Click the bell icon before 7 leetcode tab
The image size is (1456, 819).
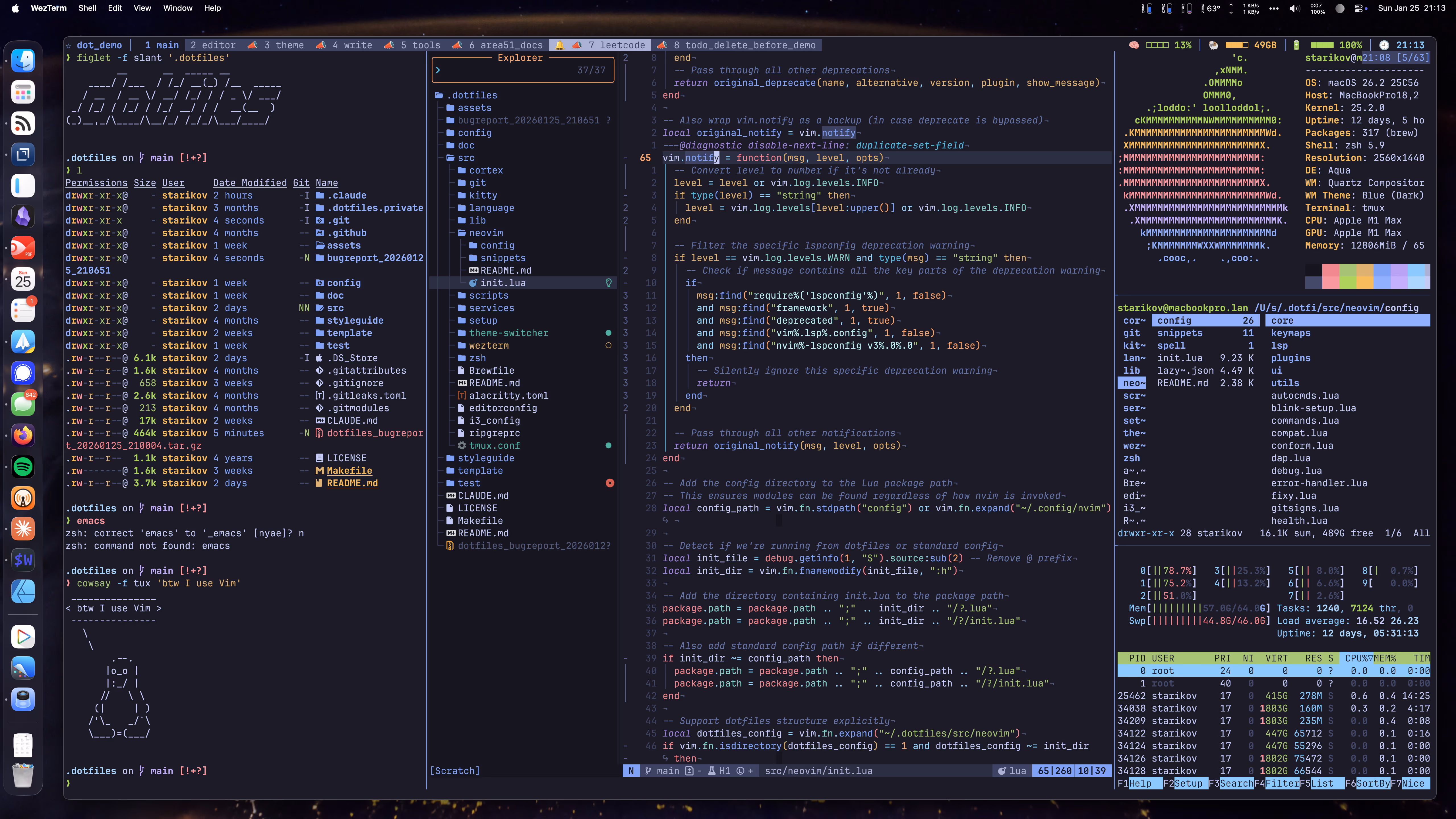(559, 45)
